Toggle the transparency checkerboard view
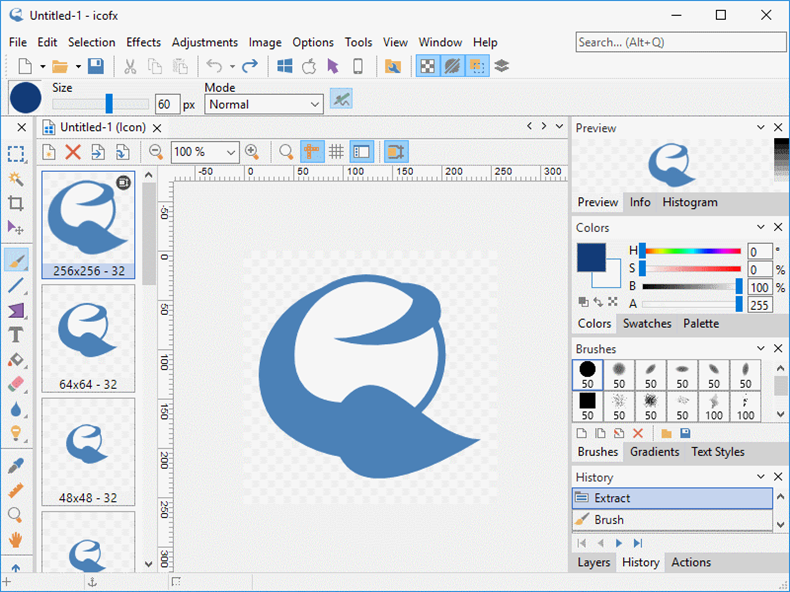Screen dimensions: 790x592 point(428,66)
